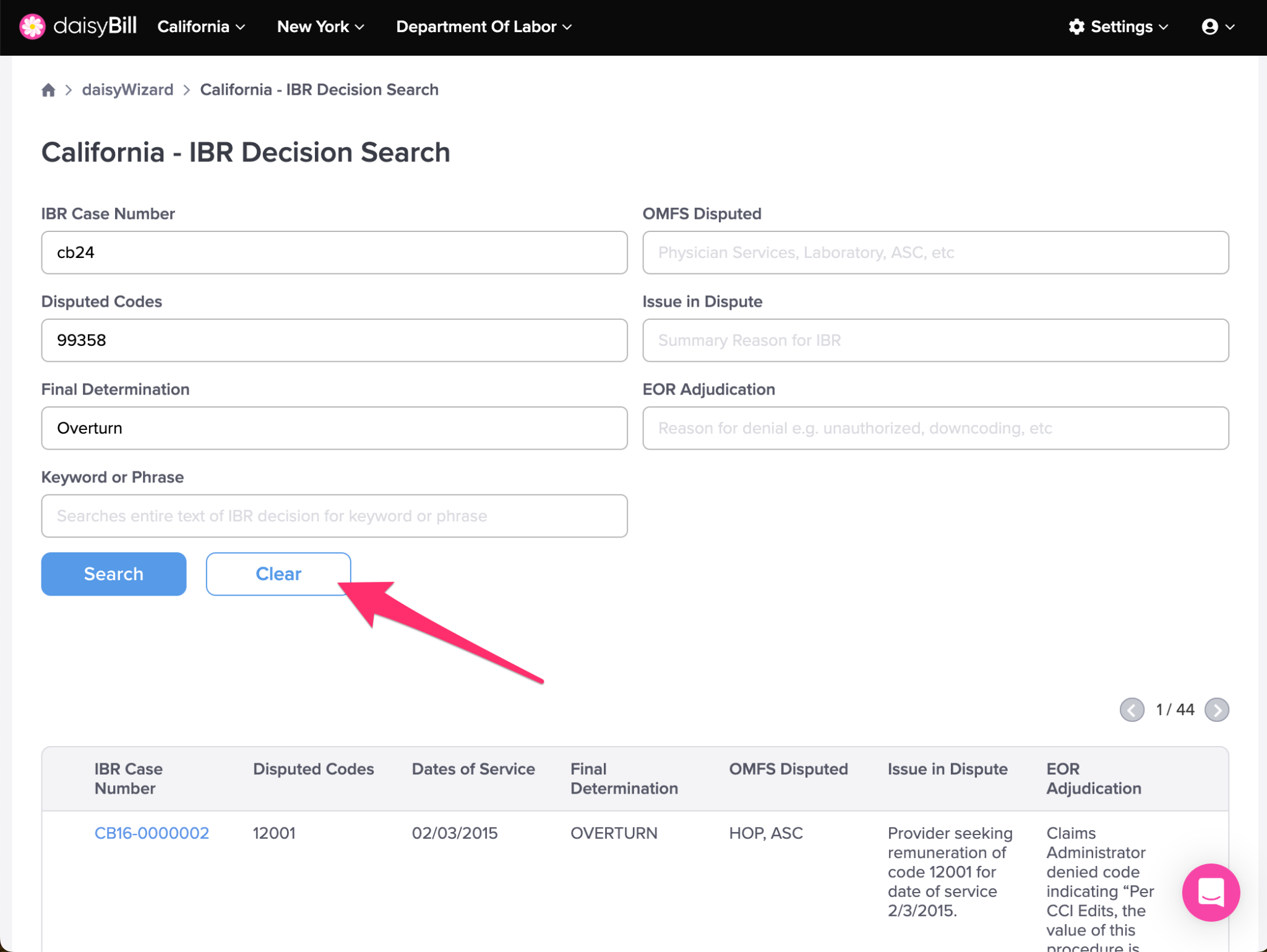1267x952 pixels.
Task: Click the Clear button
Action: [278, 574]
